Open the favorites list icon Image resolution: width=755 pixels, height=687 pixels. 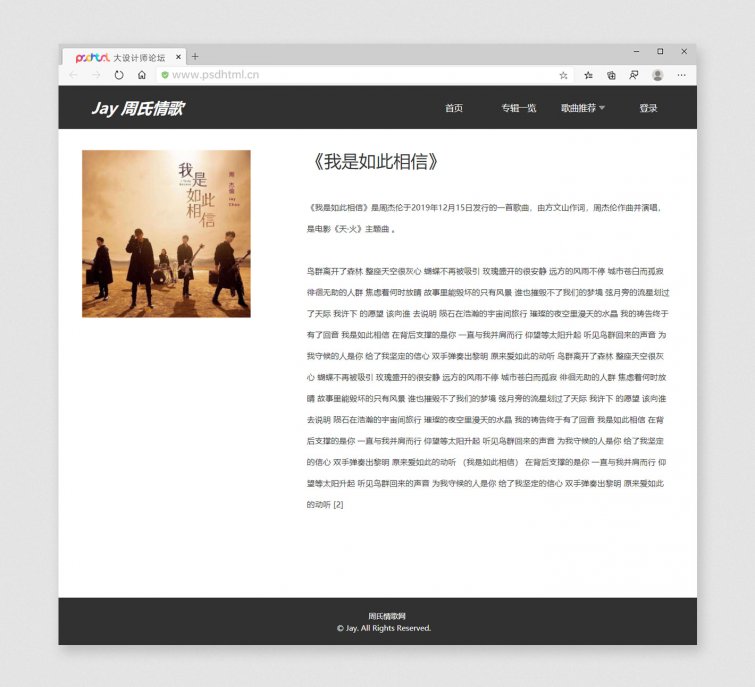[588, 75]
